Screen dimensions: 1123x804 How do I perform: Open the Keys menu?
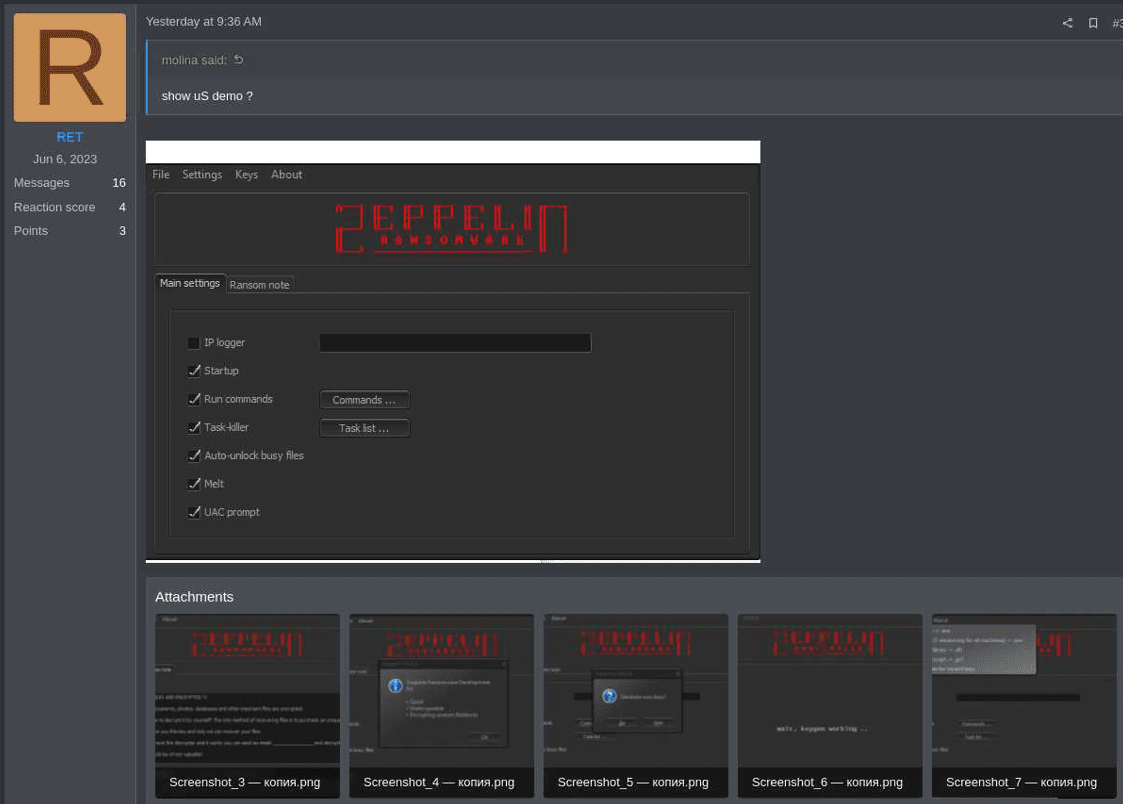[x=246, y=174]
